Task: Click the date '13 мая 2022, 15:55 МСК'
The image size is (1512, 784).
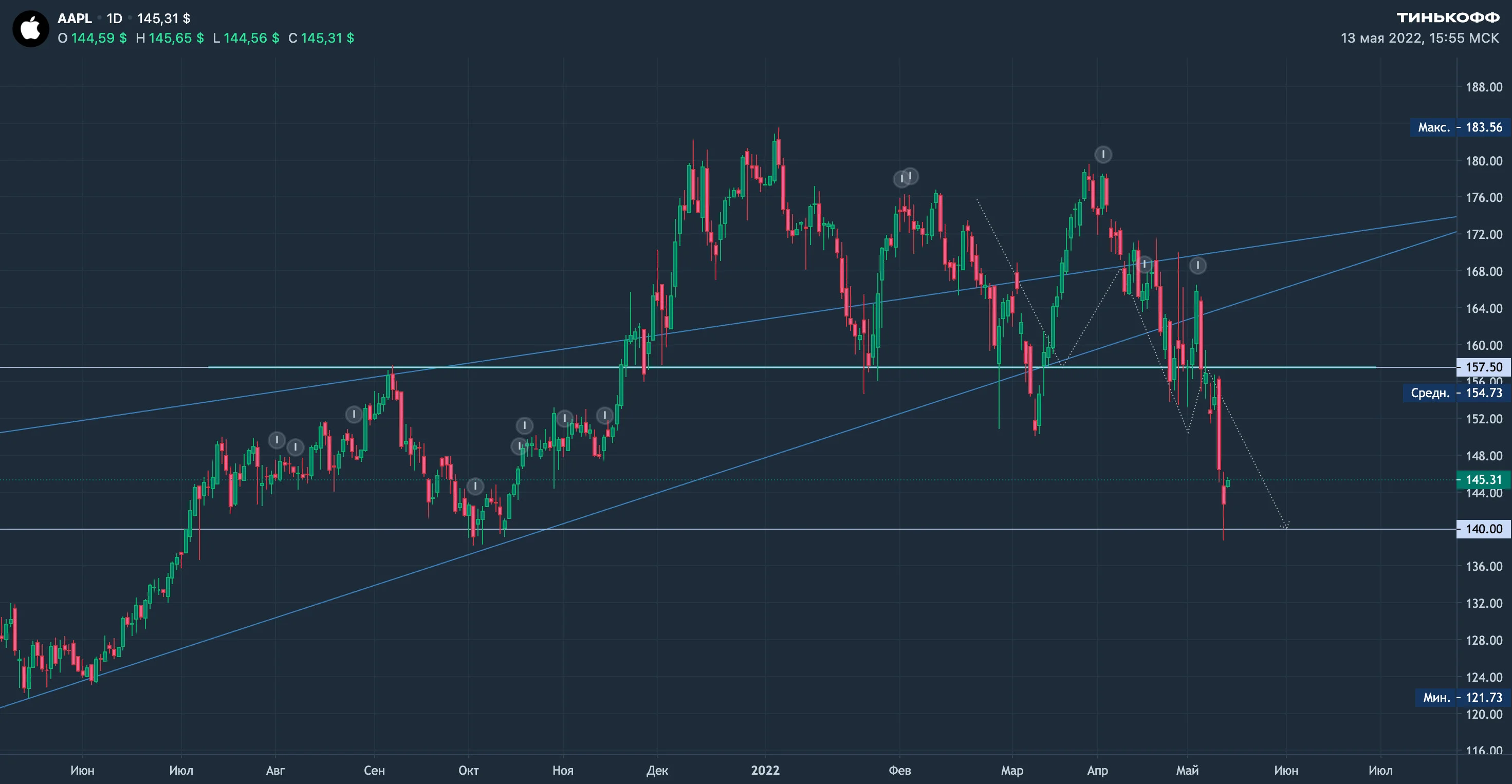Action: (x=1420, y=38)
